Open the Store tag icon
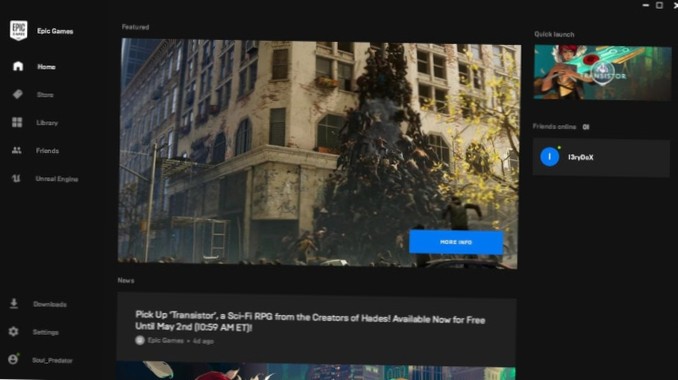The image size is (678, 380). 17,94
